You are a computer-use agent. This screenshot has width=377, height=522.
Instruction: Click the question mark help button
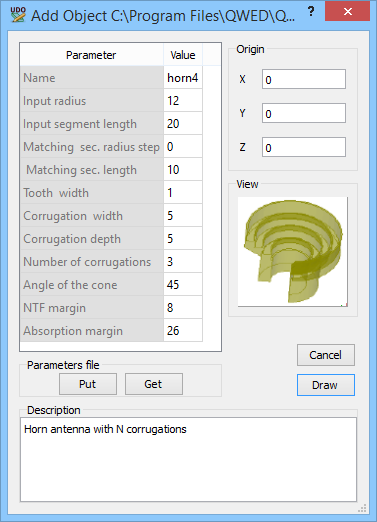coord(311,12)
